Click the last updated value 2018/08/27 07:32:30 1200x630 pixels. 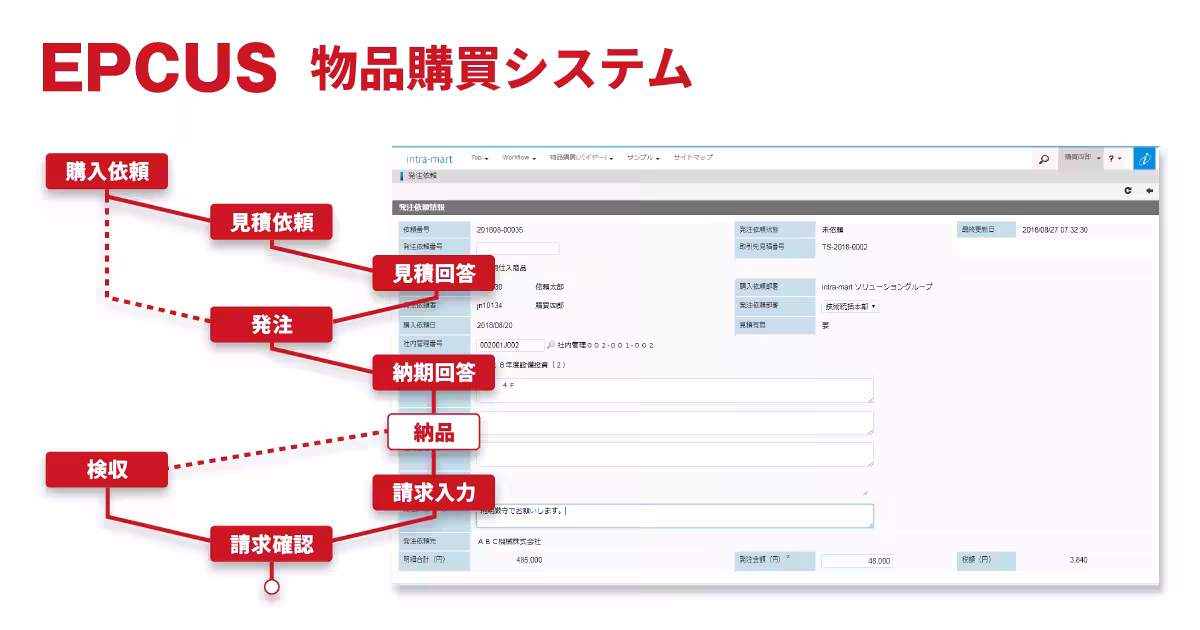(x=1055, y=230)
